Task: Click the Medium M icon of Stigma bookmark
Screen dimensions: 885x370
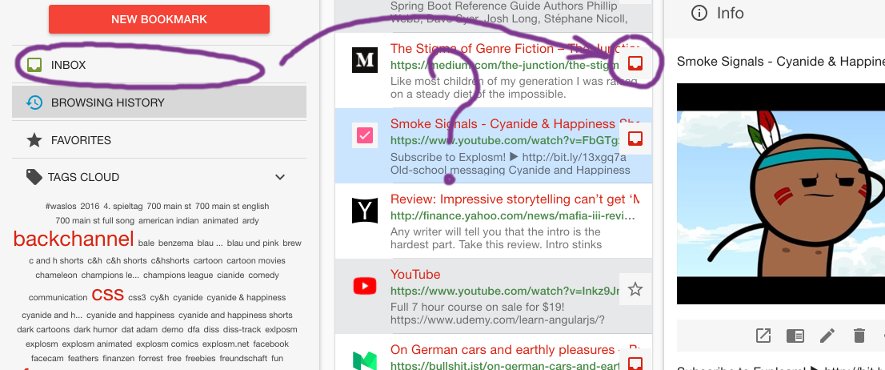Action: 365,60
